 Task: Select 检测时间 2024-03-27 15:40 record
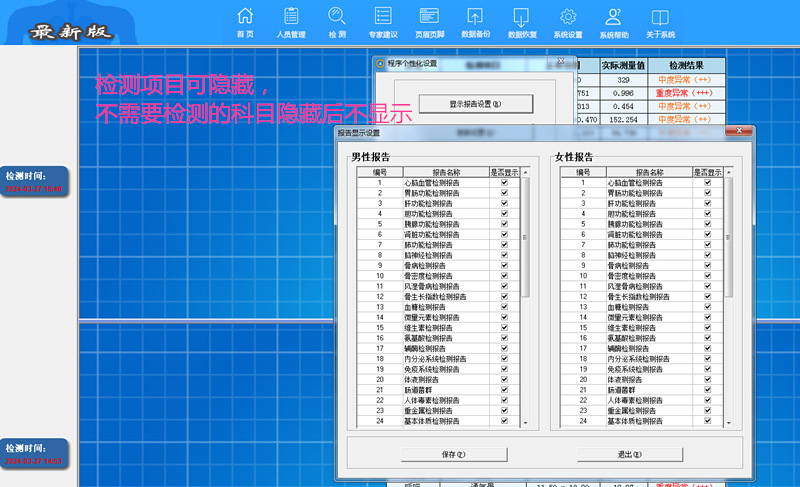[34, 182]
